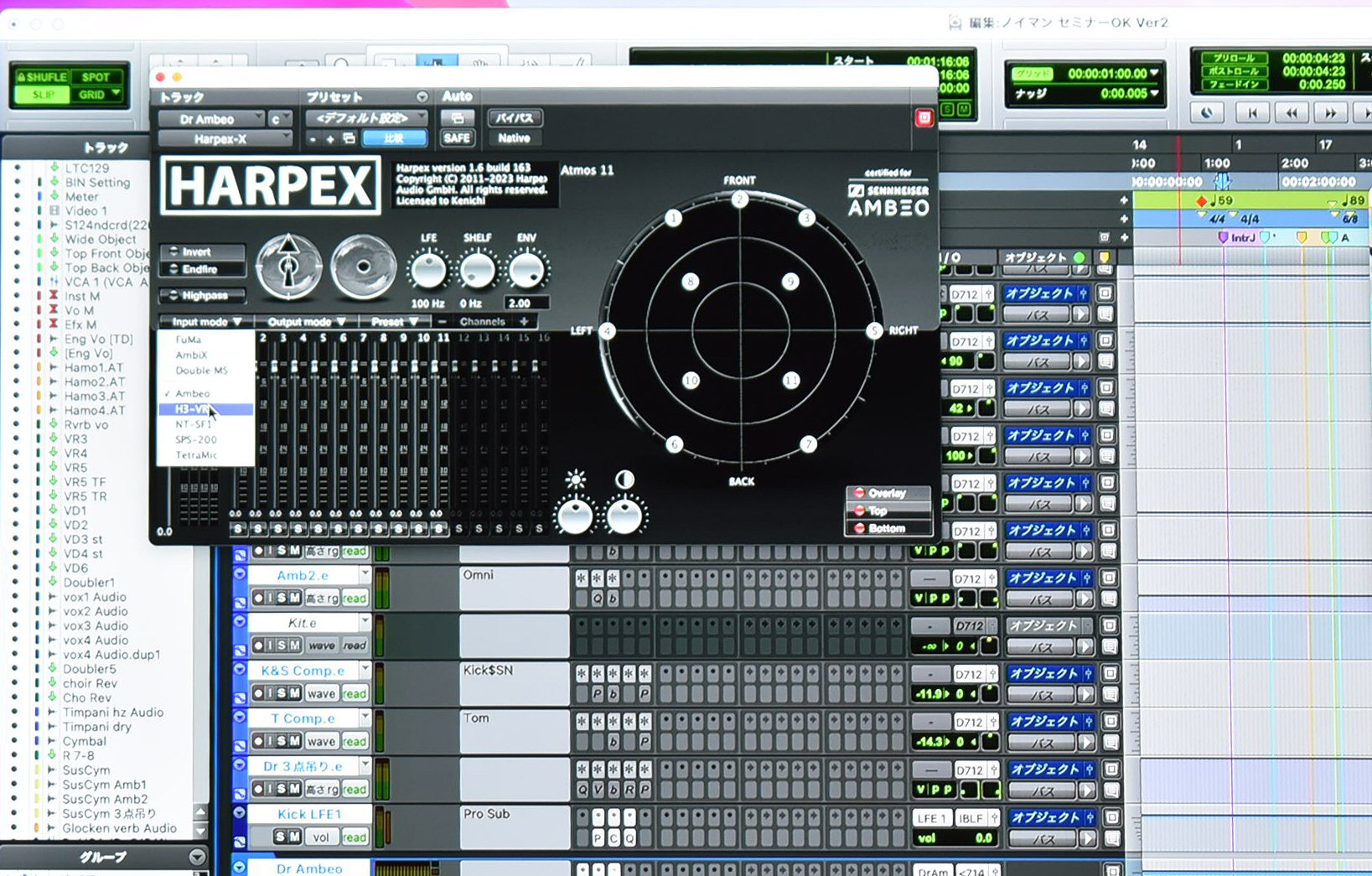Click the channels minus button in Harpex
Viewport: 1372px width, 876px height.
tap(442, 322)
